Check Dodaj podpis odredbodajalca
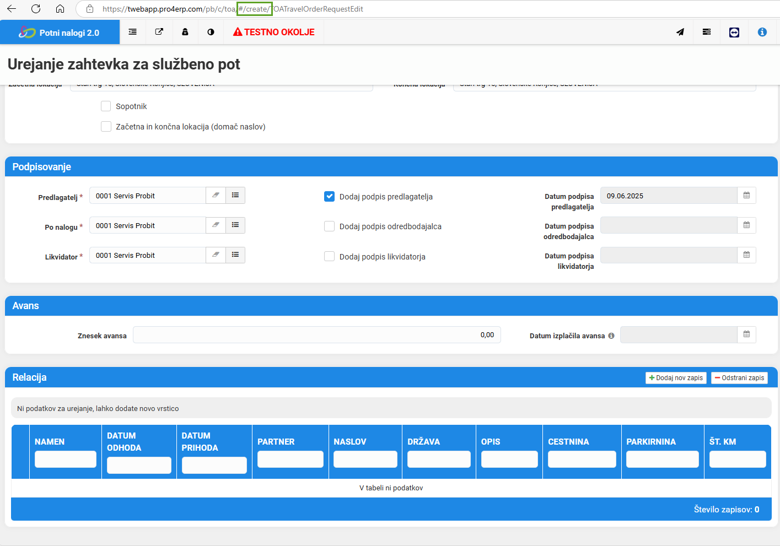This screenshot has height=546, width=780. [x=329, y=226]
